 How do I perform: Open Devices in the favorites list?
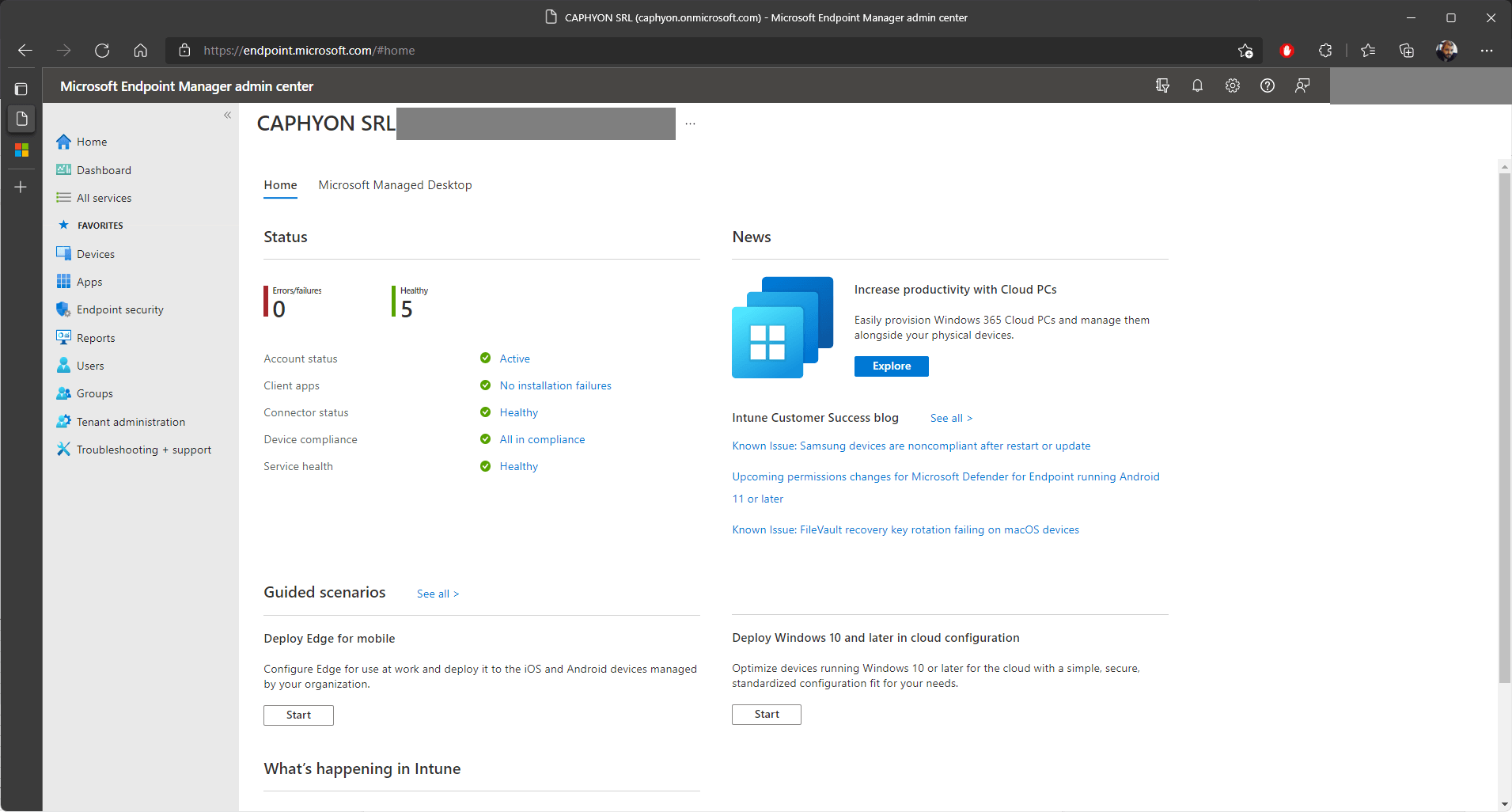pyautogui.click(x=85, y=254)
